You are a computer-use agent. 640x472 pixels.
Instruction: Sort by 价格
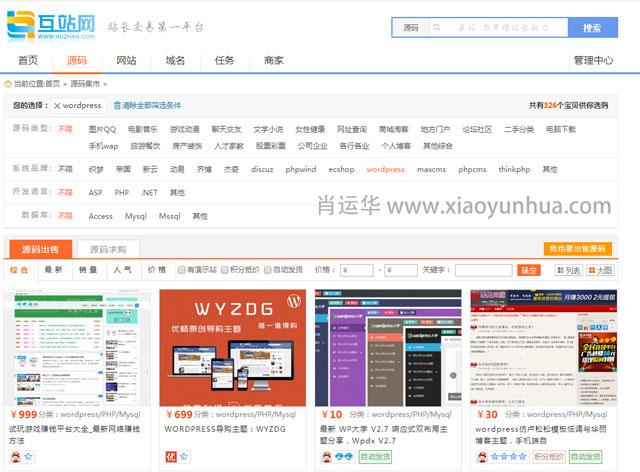157,270
